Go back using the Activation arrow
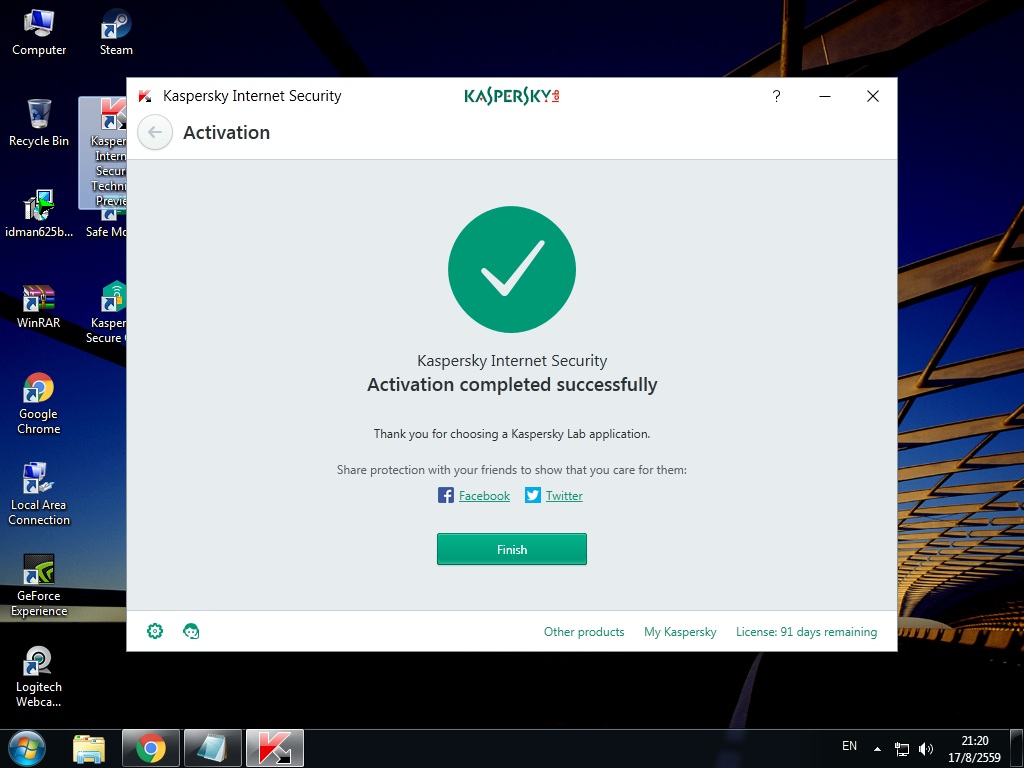This screenshot has width=1024, height=768. point(155,133)
